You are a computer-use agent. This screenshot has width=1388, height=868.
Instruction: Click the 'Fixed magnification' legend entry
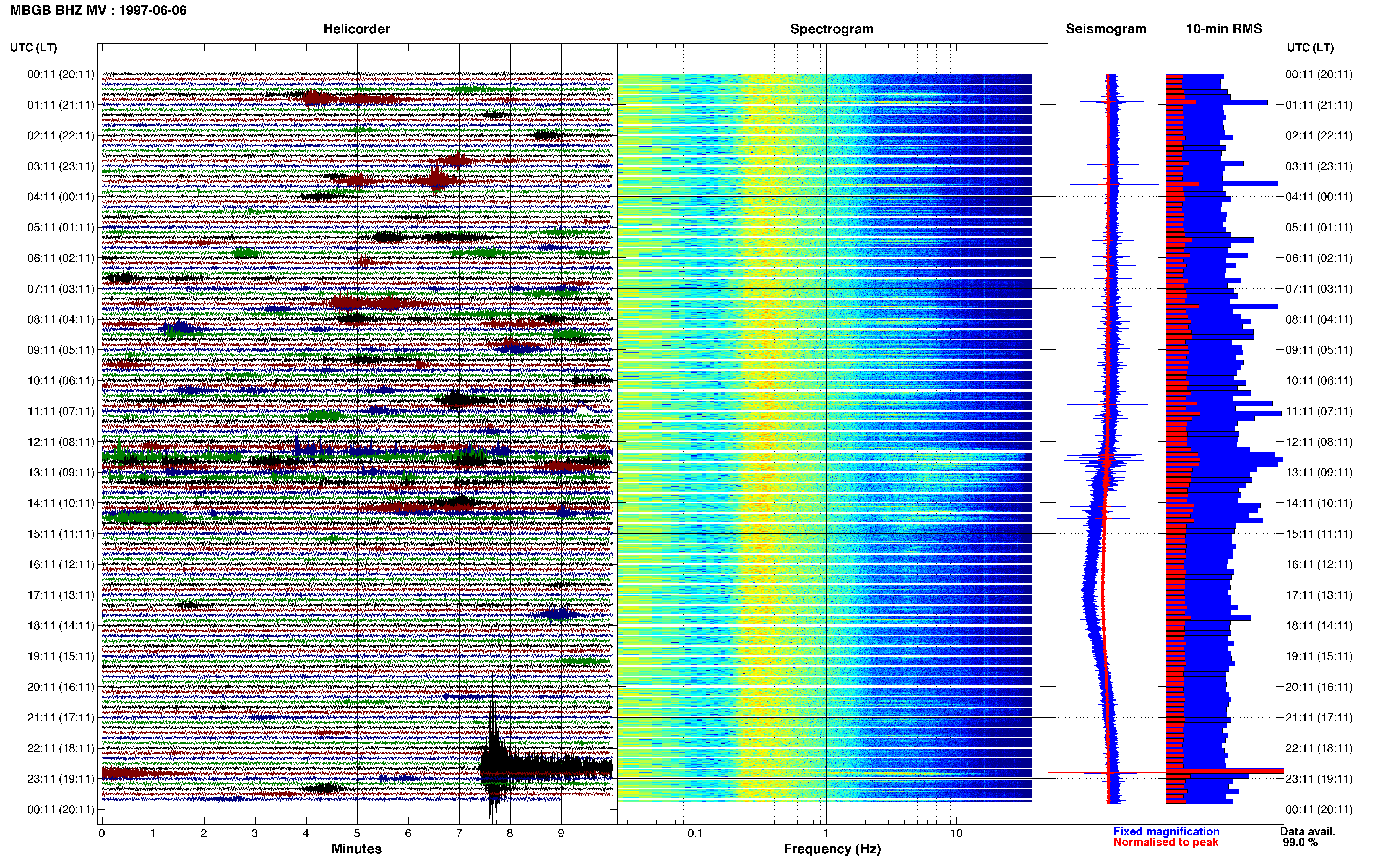(1166, 832)
